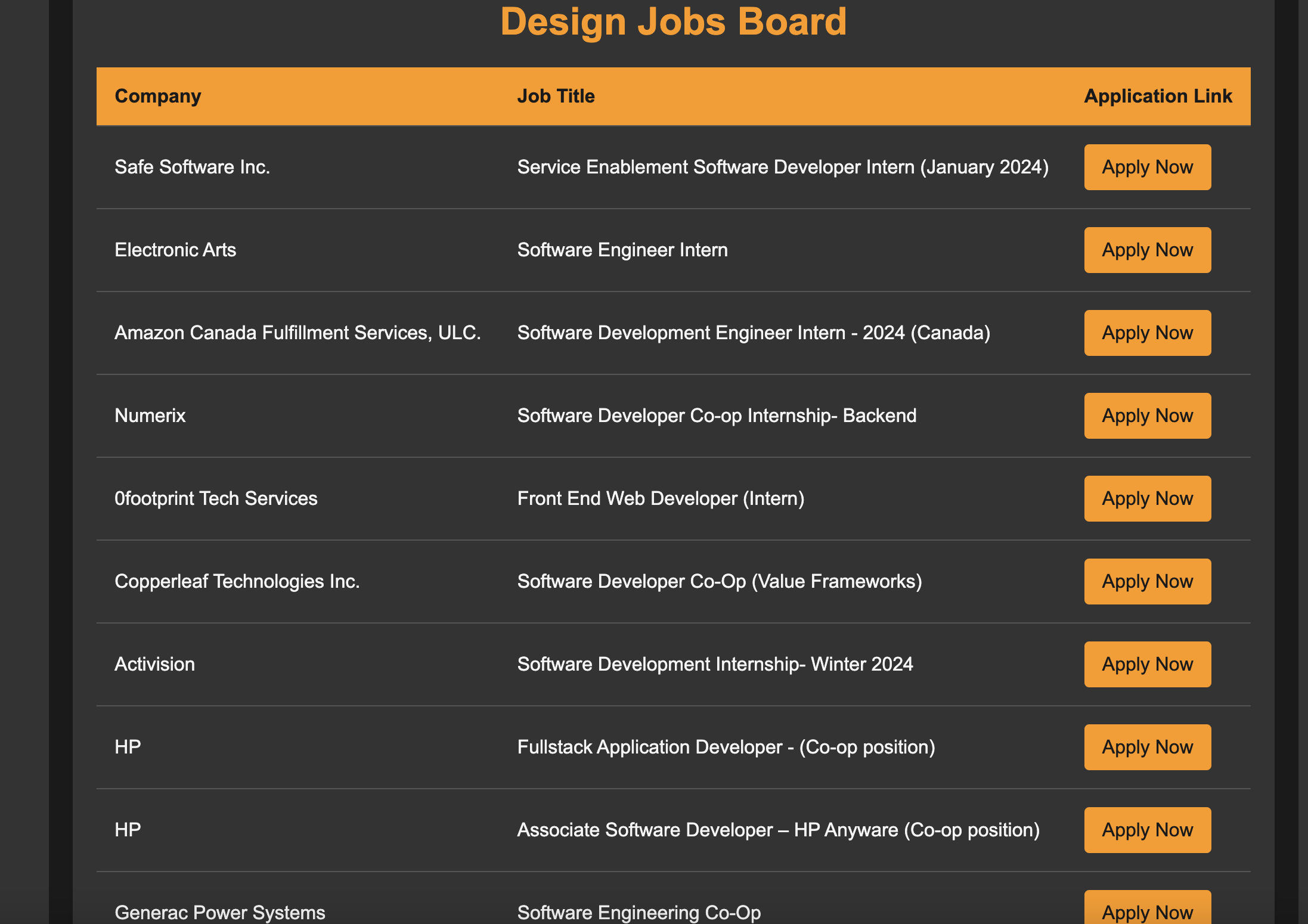Apply Now for Amazon Canada Fulfillment Services job
Image resolution: width=1308 pixels, height=924 pixels.
pos(1147,333)
